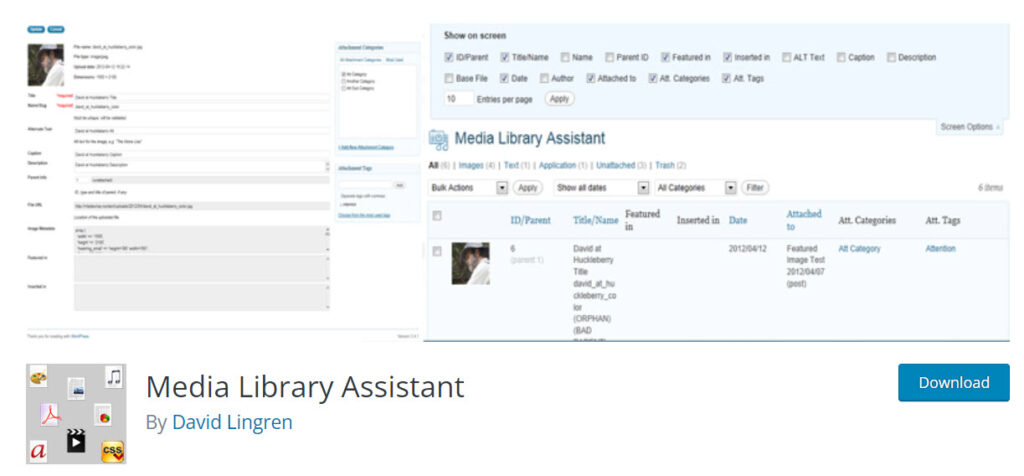
Task: Click the blue Download button
Action: [953, 383]
